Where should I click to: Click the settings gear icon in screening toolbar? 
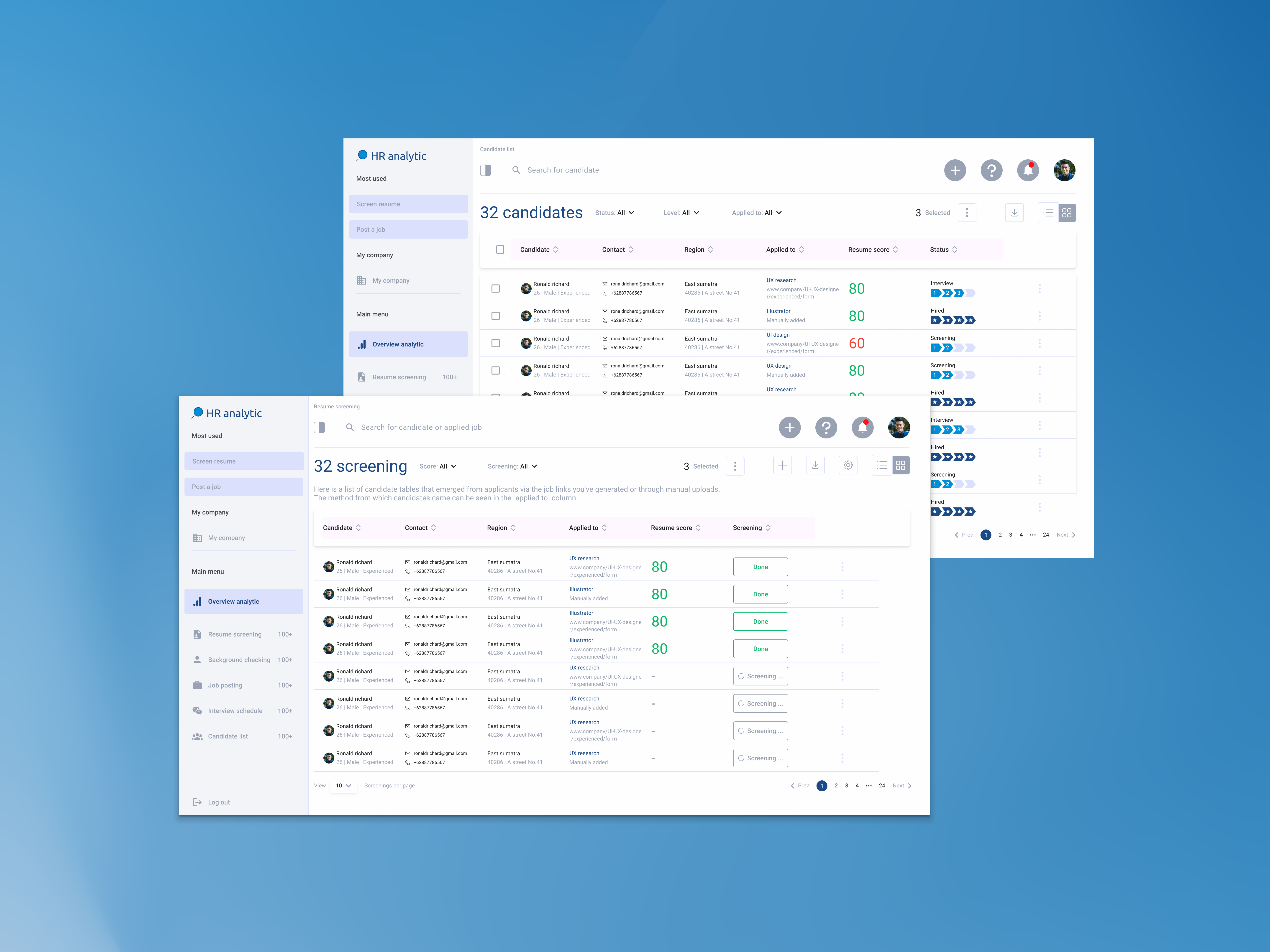click(848, 465)
